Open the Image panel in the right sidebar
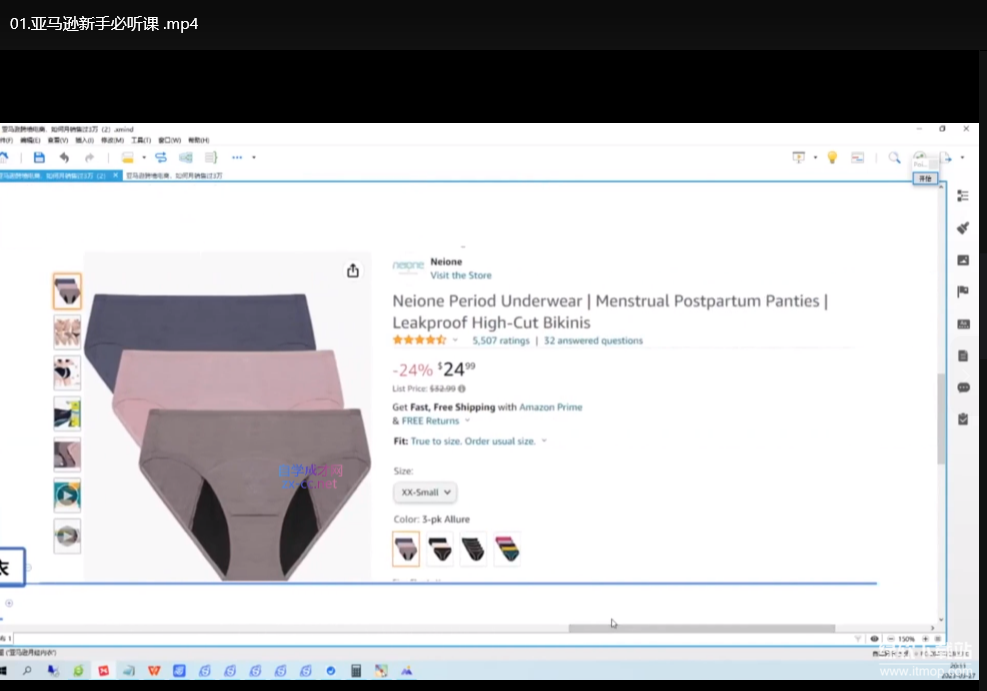987x691 pixels. click(963, 260)
